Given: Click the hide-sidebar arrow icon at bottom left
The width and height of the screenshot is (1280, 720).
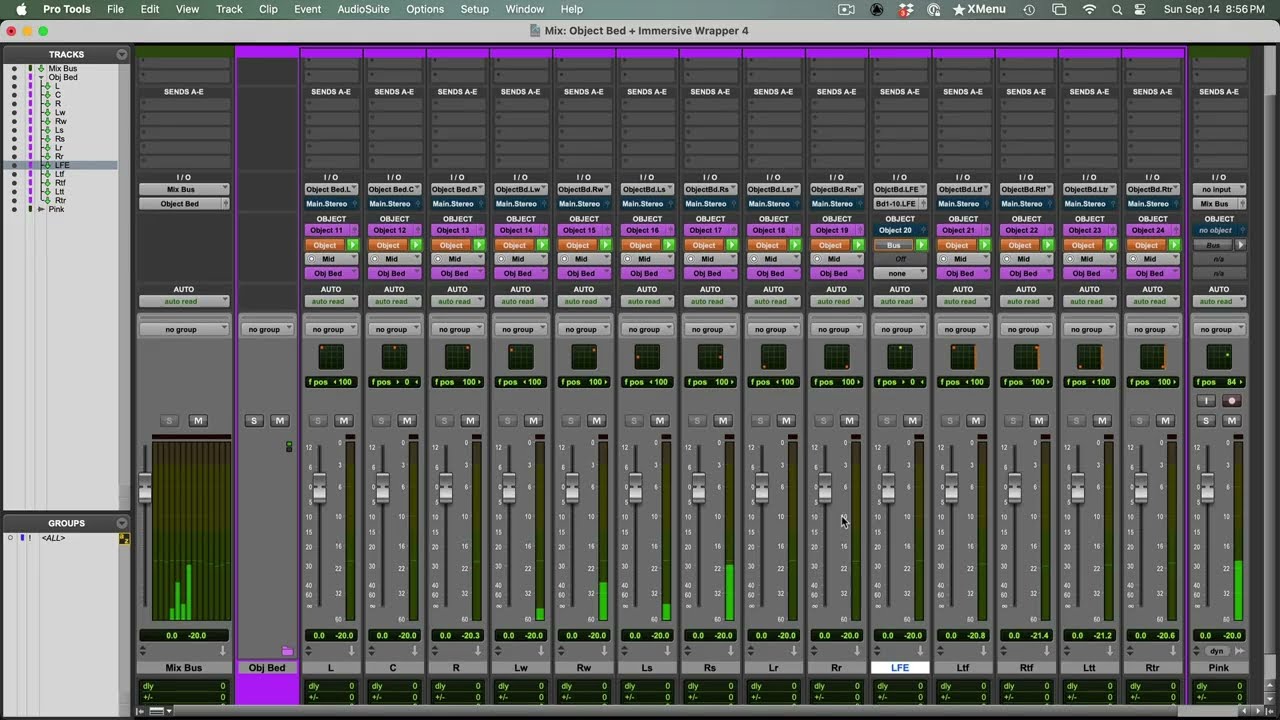Looking at the screenshot, I should click(141, 711).
